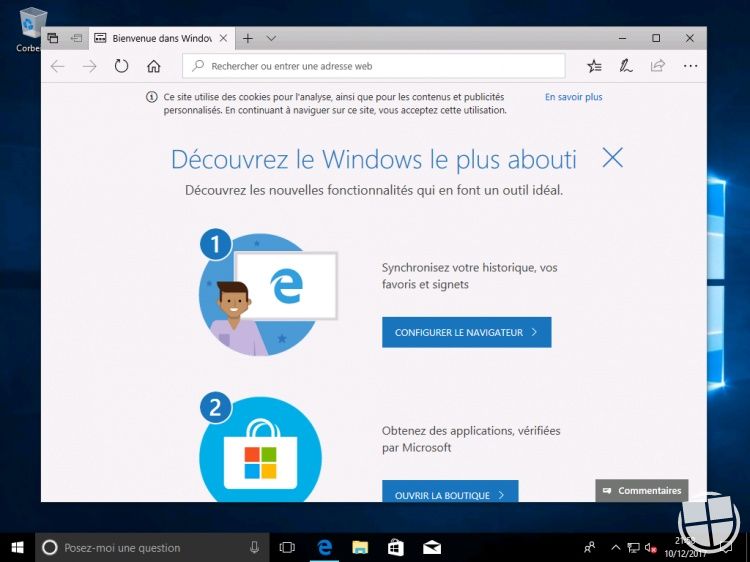Click the address search bar

coord(374,66)
